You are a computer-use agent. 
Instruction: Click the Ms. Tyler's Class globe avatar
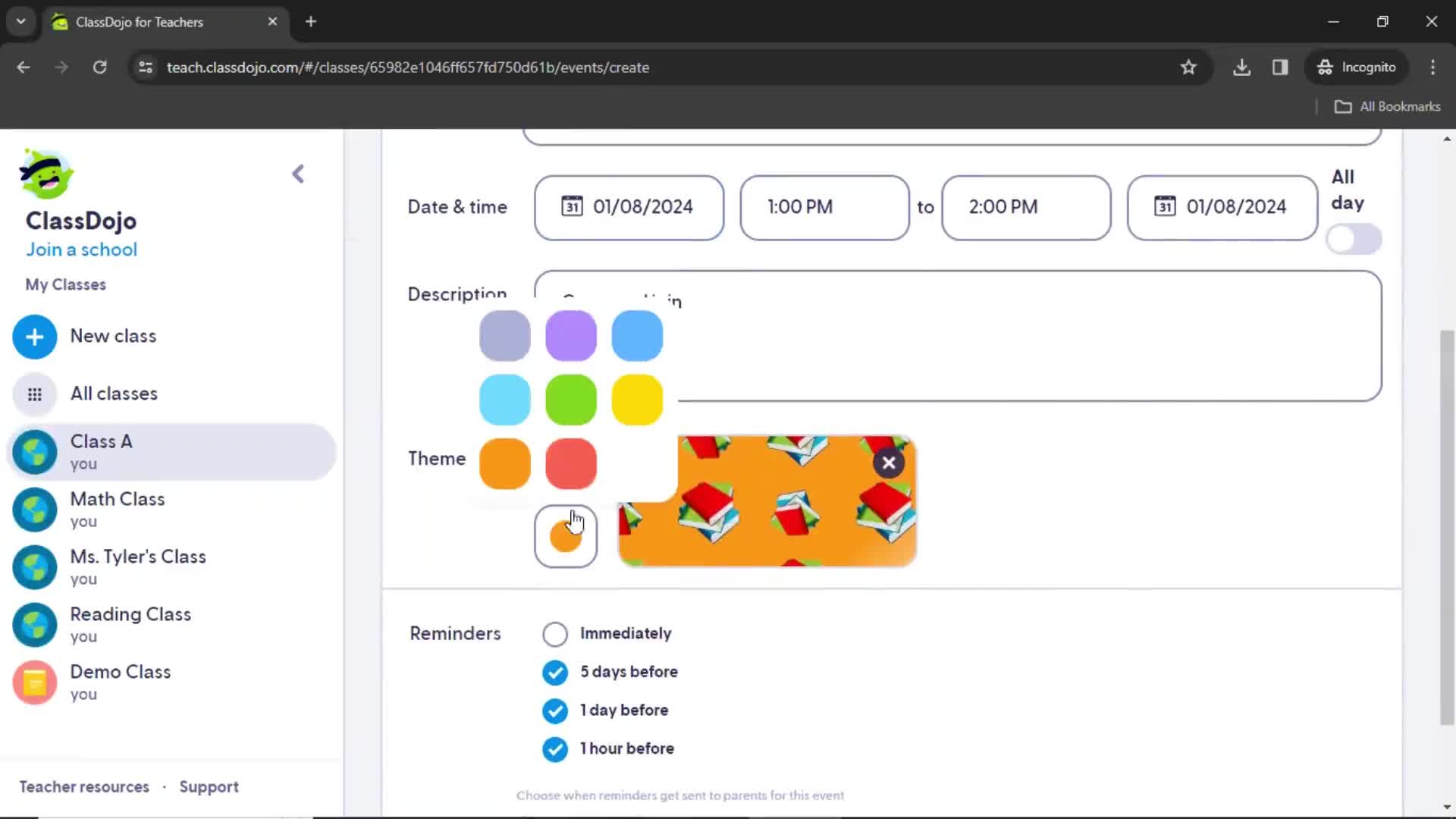[x=35, y=567]
